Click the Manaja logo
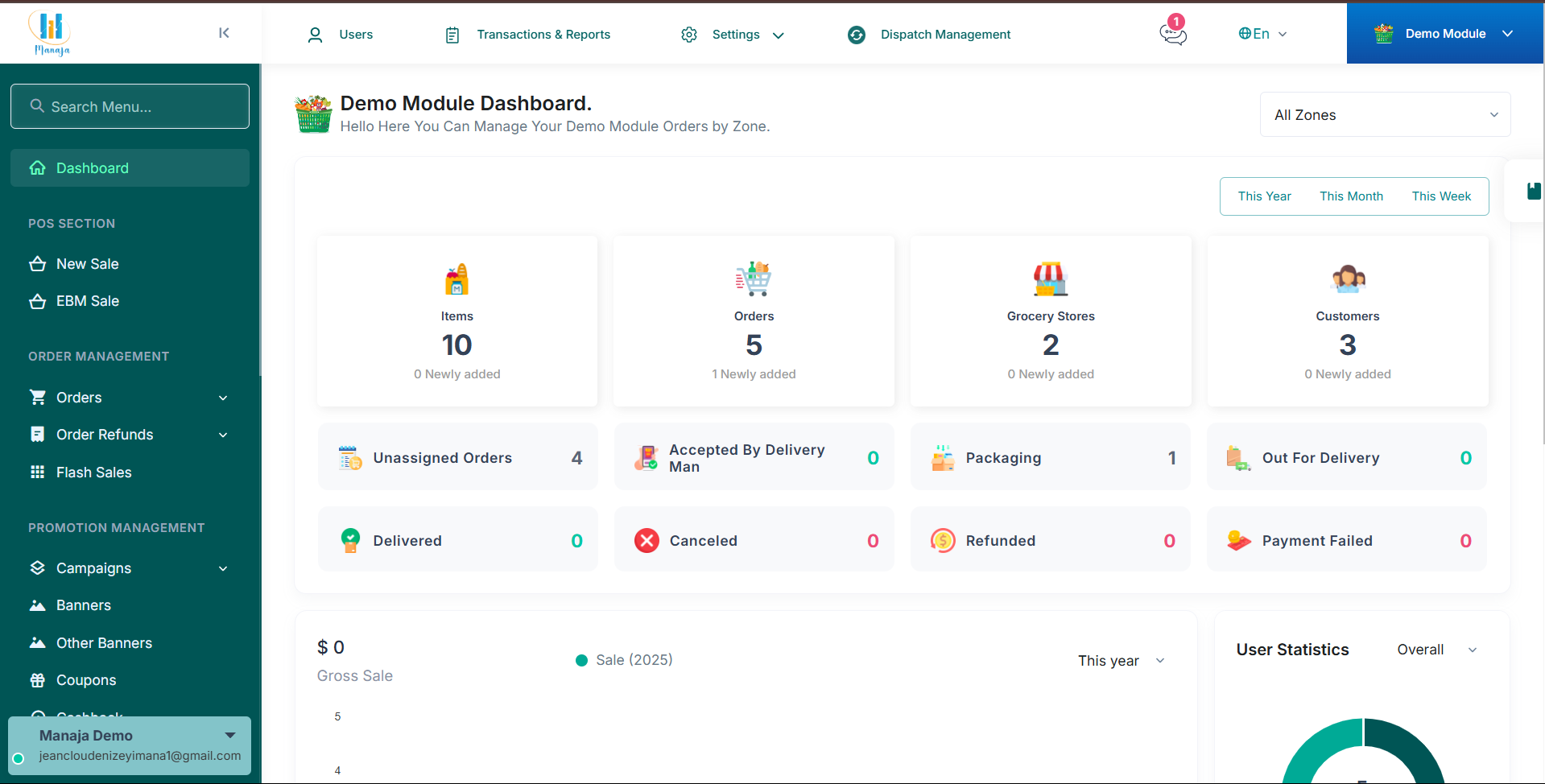This screenshot has height=784, width=1545. click(51, 33)
